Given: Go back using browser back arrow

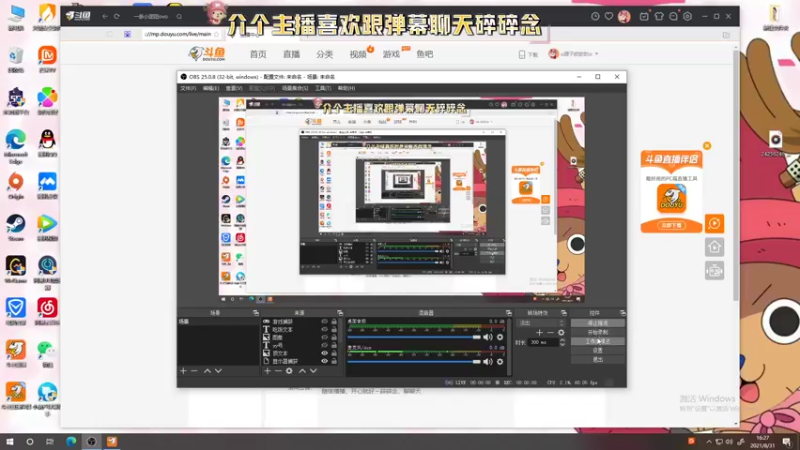Looking at the screenshot, I should click(105, 16).
